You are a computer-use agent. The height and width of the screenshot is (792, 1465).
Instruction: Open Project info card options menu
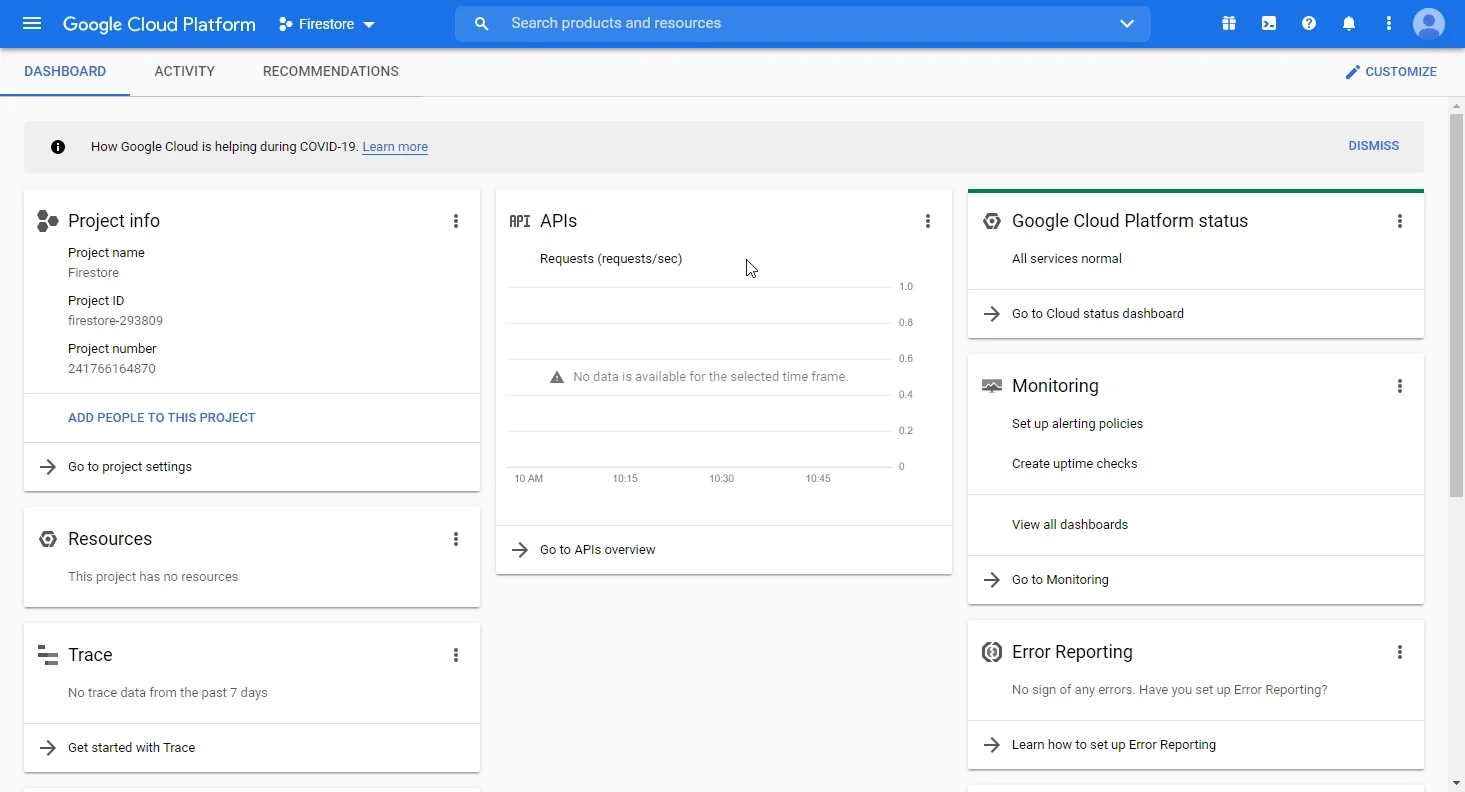click(x=456, y=221)
